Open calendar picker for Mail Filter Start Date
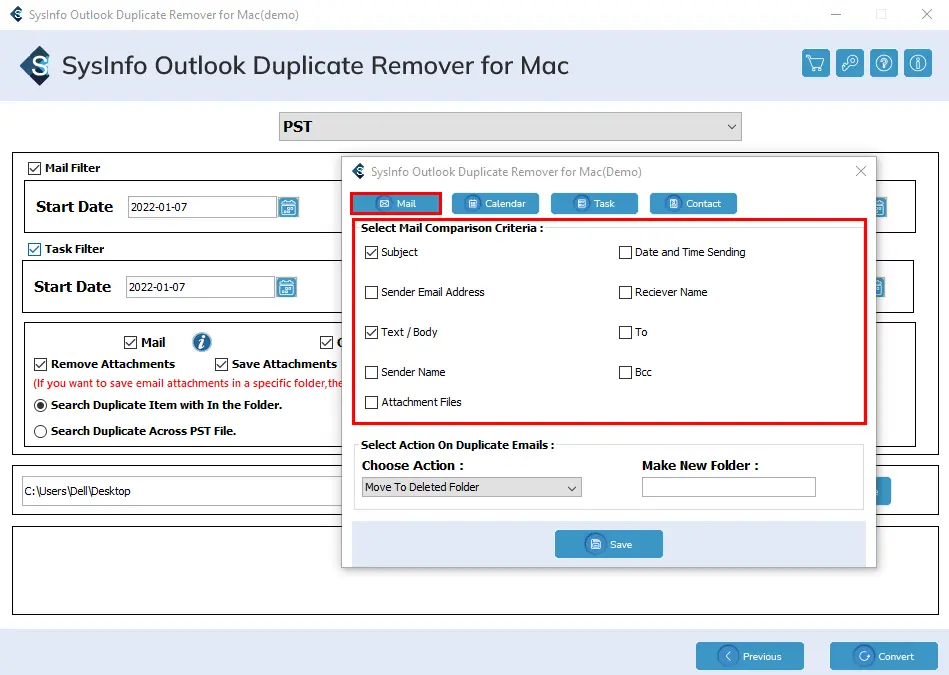This screenshot has width=949, height=675. pos(288,207)
